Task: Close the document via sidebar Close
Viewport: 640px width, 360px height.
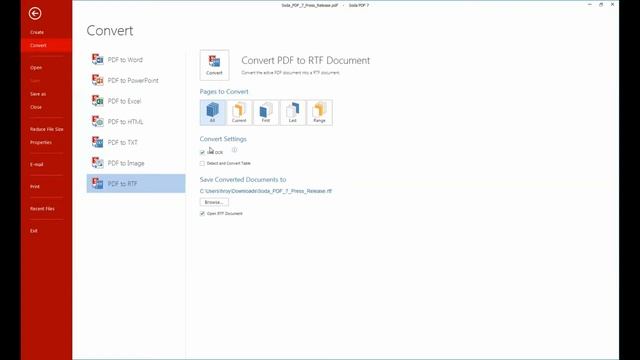Action: coord(36,107)
